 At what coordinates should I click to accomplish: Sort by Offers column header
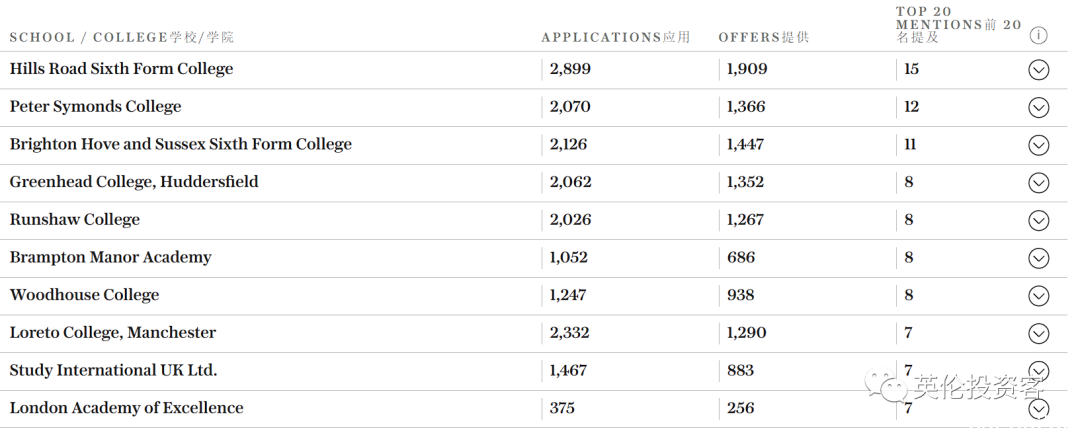763,37
